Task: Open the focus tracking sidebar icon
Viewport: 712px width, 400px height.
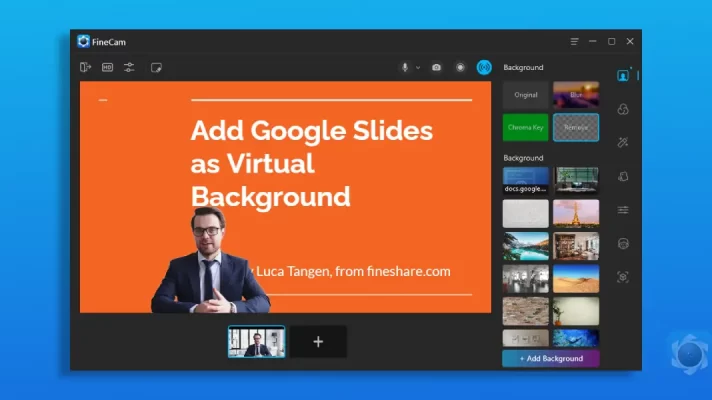Action: click(x=623, y=277)
